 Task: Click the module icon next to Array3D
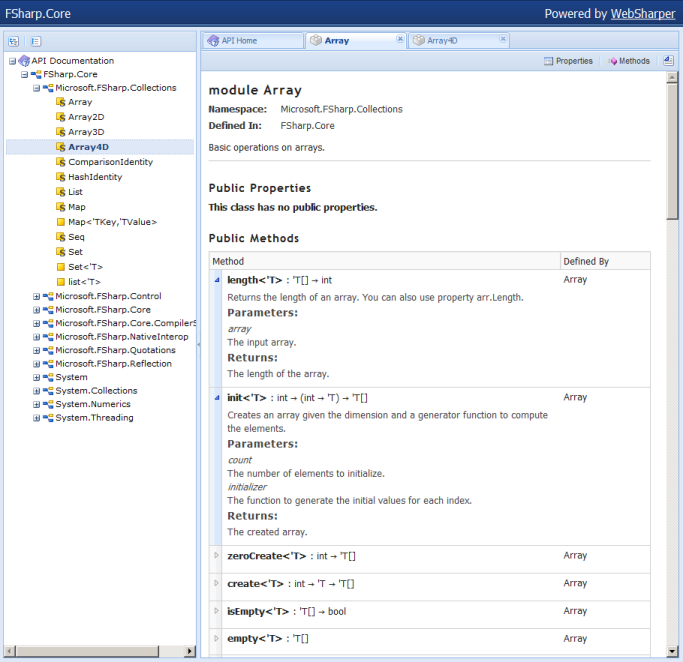[61, 132]
